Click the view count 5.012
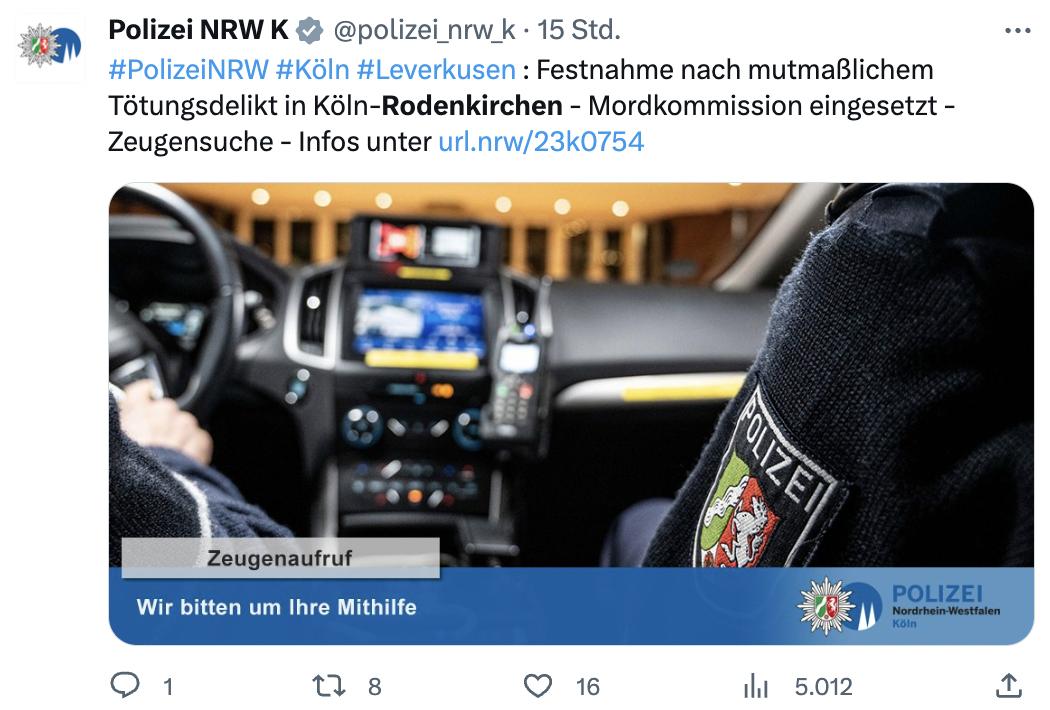This screenshot has height=710, width=1050. 824,687
